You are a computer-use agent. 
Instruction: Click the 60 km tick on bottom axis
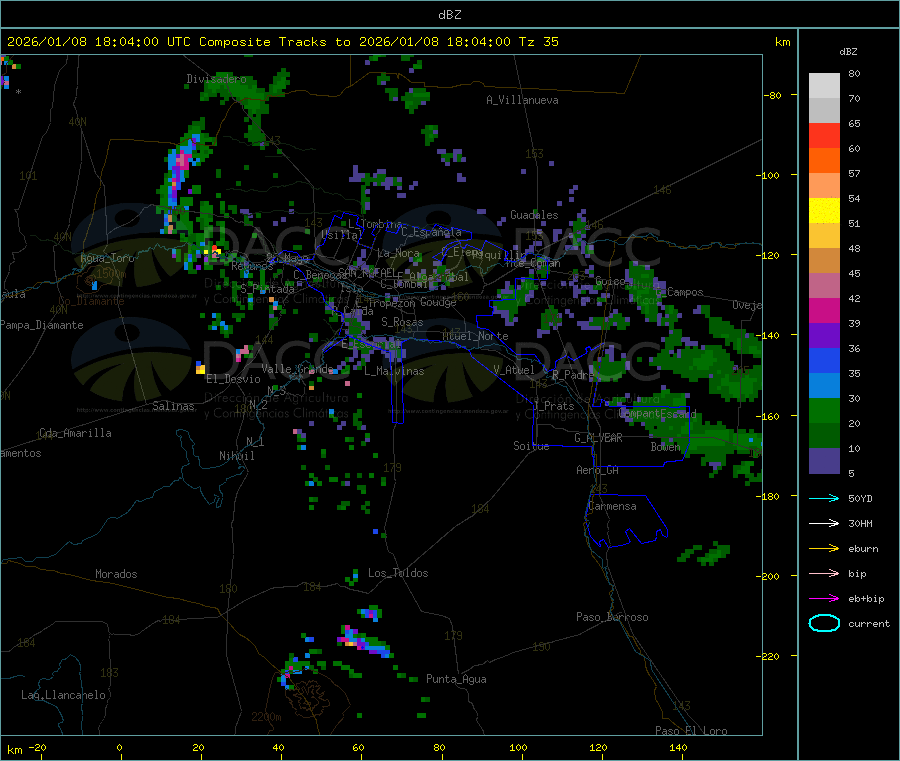pos(358,747)
